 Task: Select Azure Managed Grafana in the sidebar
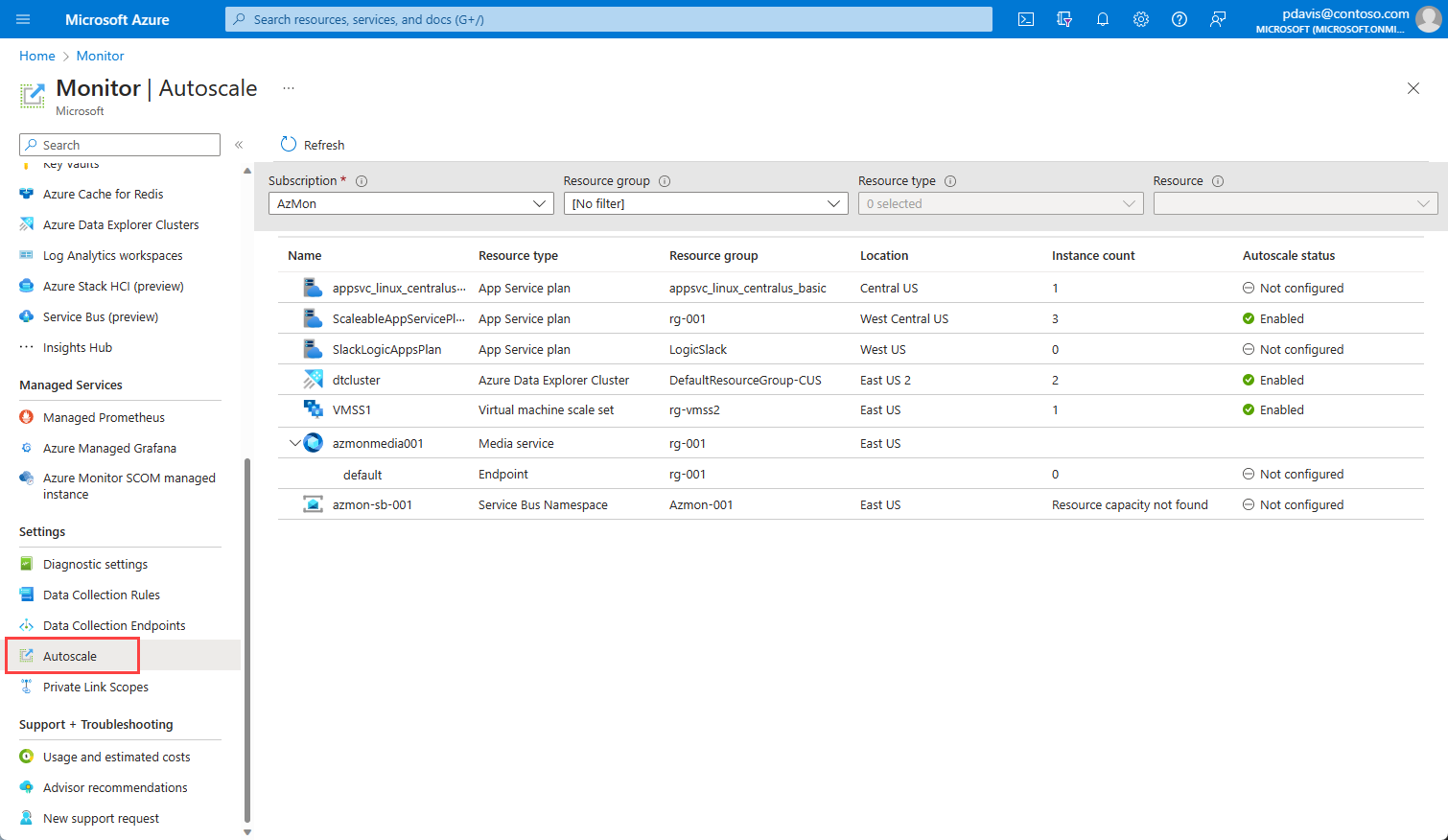click(x=110, y=448)
